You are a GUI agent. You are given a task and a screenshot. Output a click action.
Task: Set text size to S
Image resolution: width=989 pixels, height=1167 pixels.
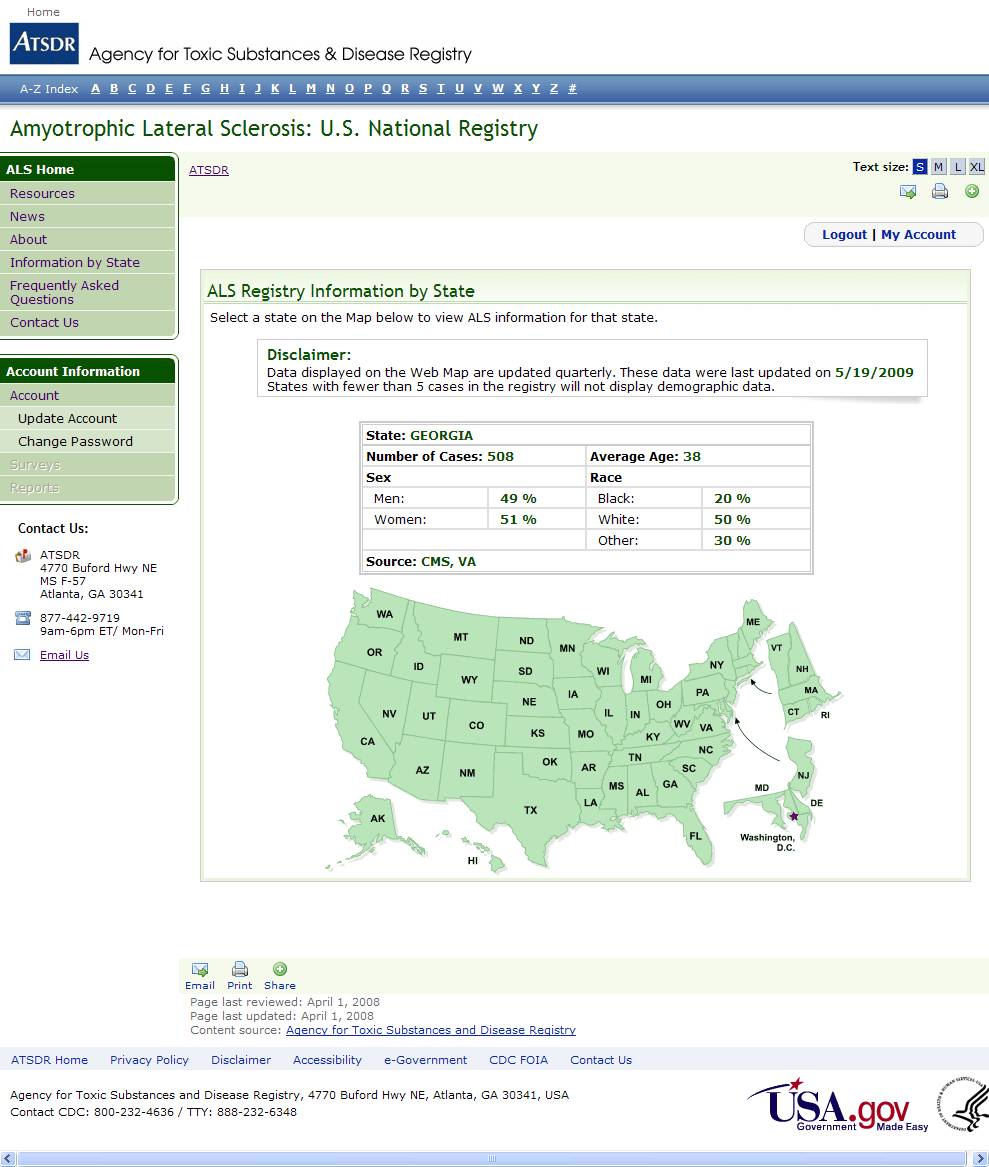(920, 167)
